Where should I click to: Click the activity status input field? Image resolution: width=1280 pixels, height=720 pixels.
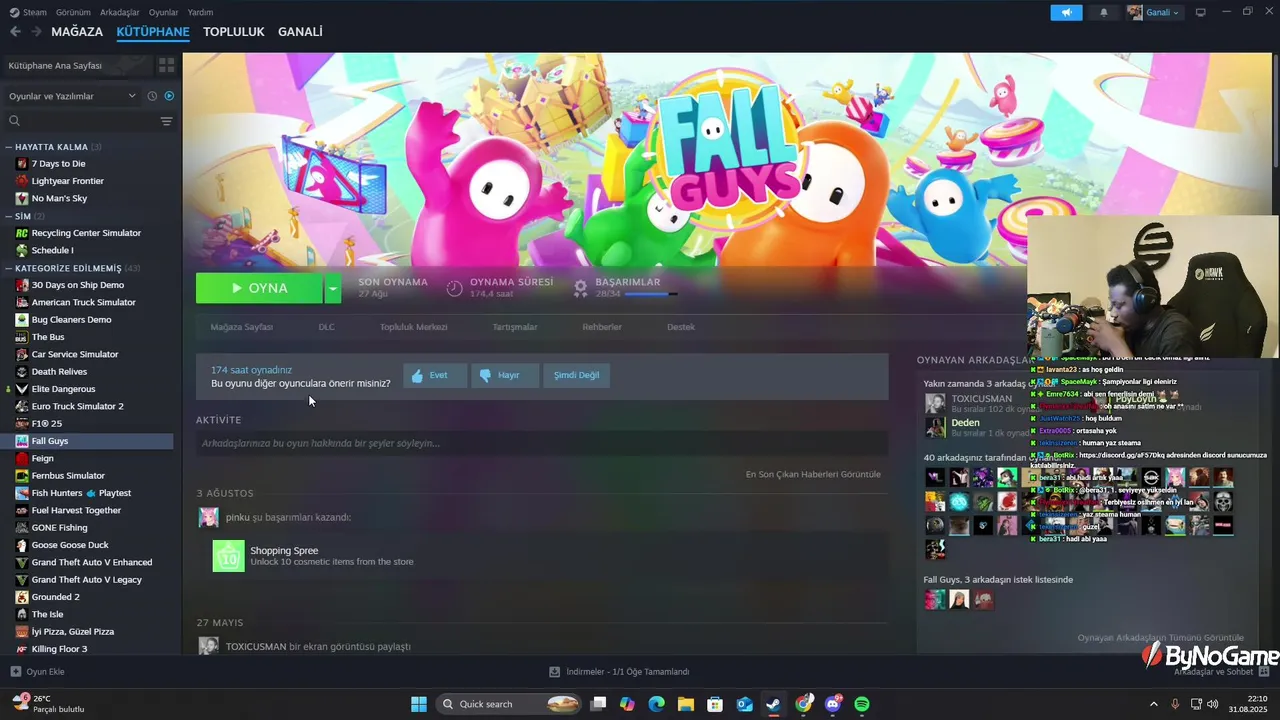coord(542,443)
